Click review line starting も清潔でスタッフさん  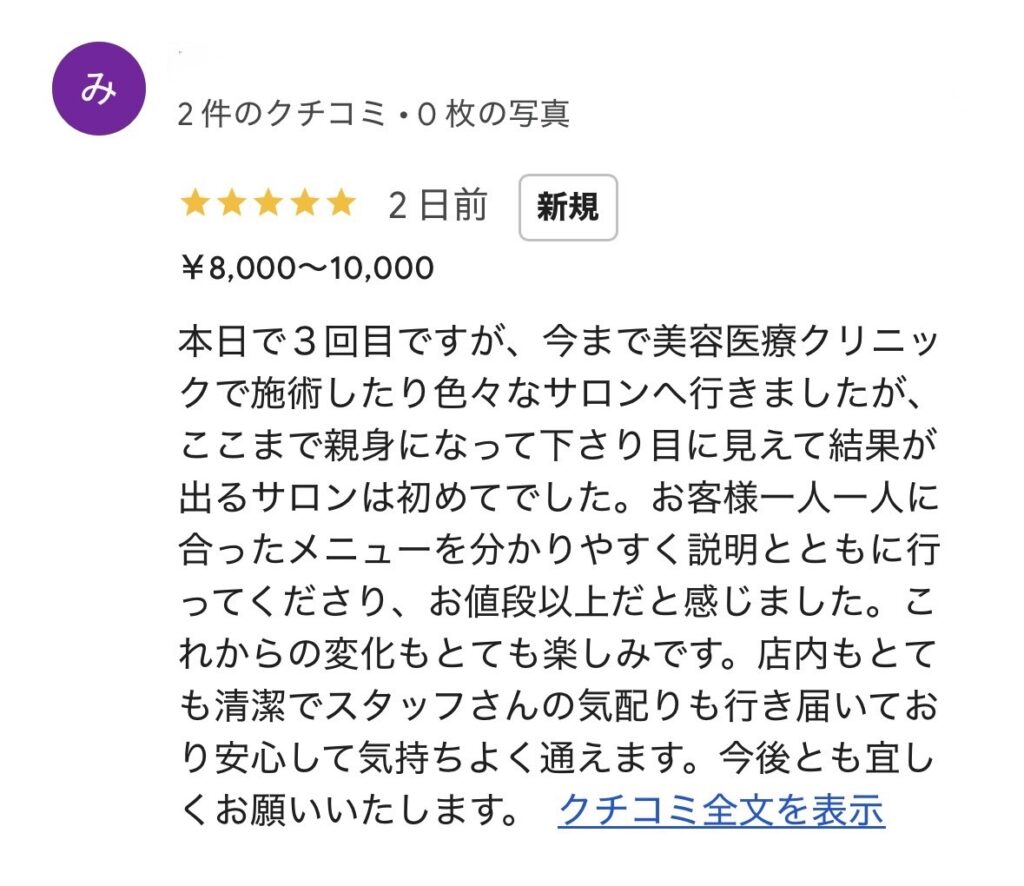click(x=559, y=706)
